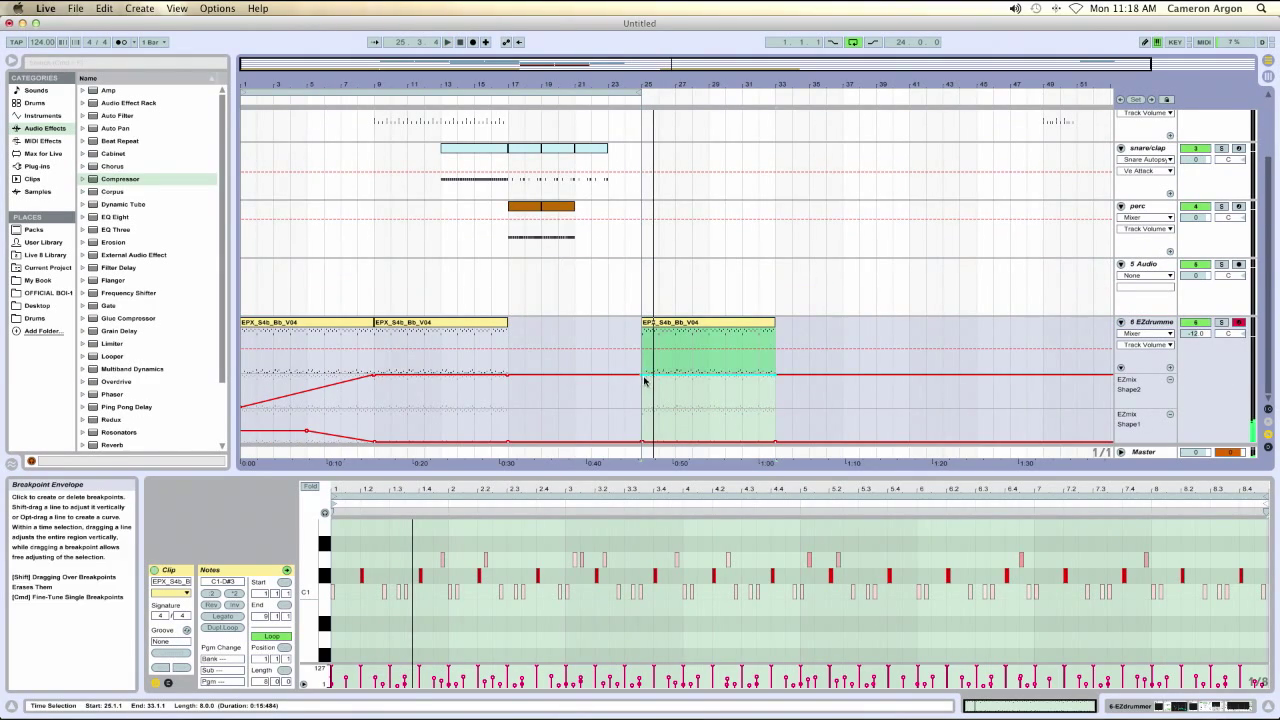Toggle the Computer MIDI Keyboard icon
Screen dimensions: 1280x720
(1157, 42)
